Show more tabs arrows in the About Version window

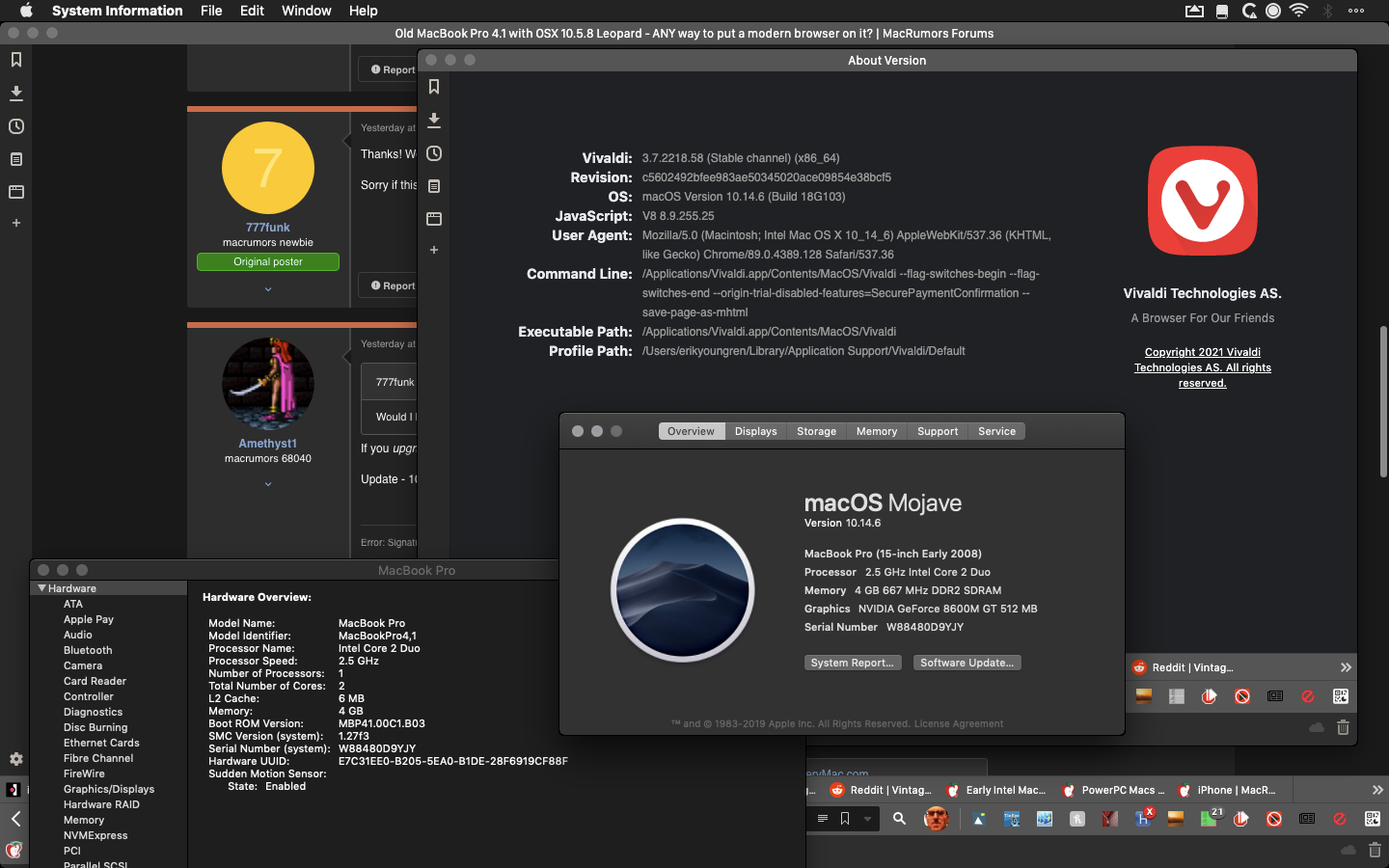point(1346,667)
